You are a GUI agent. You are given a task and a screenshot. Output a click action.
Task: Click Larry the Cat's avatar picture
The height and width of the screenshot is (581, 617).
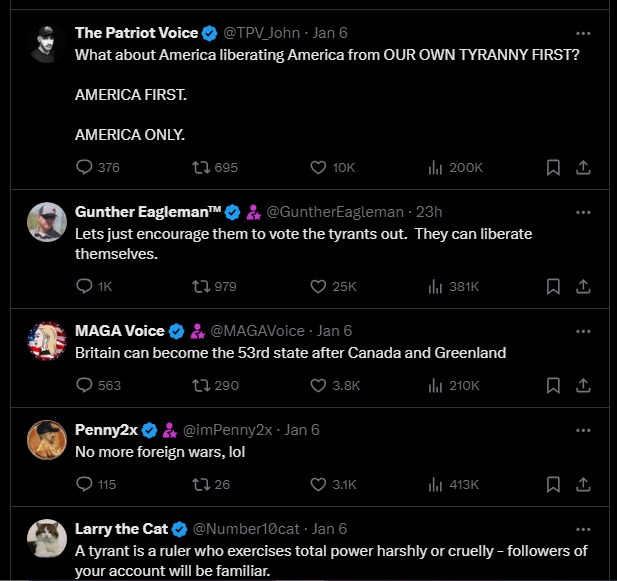pyautogui.click(x=47, y=539)
